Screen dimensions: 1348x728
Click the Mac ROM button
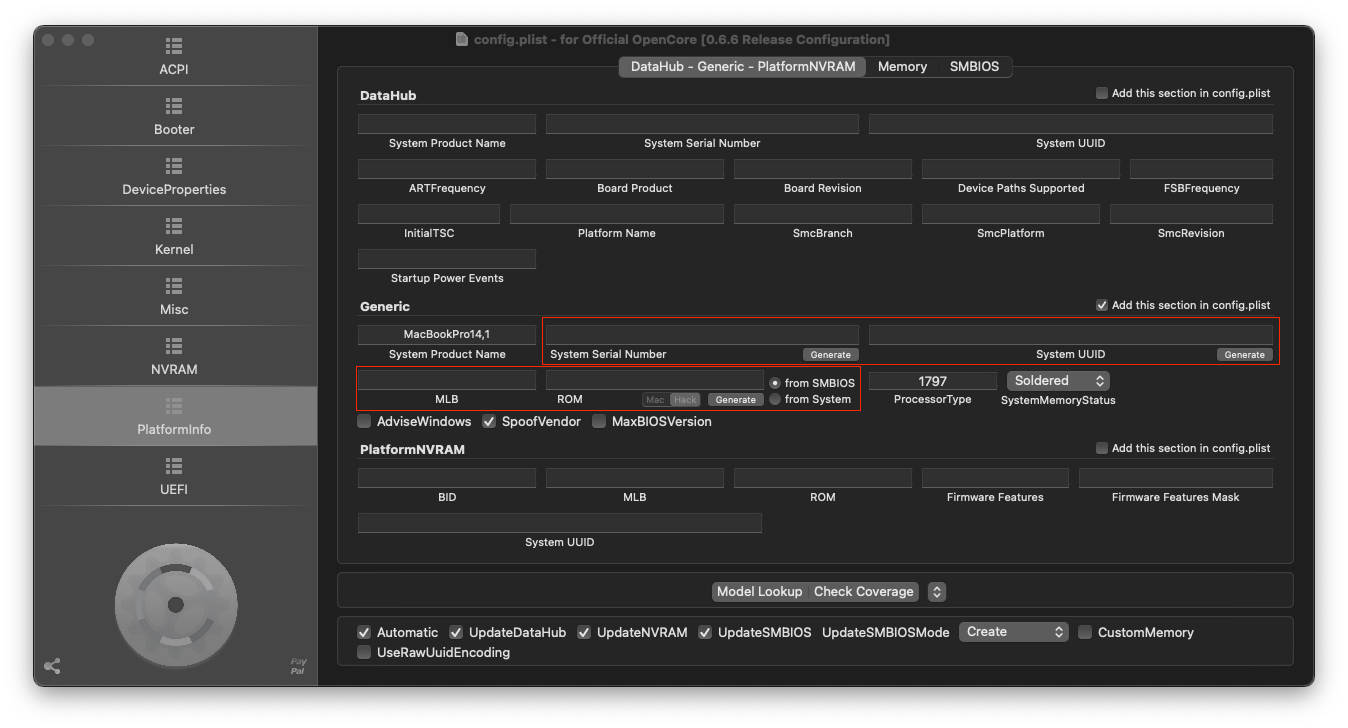point(655,400)
